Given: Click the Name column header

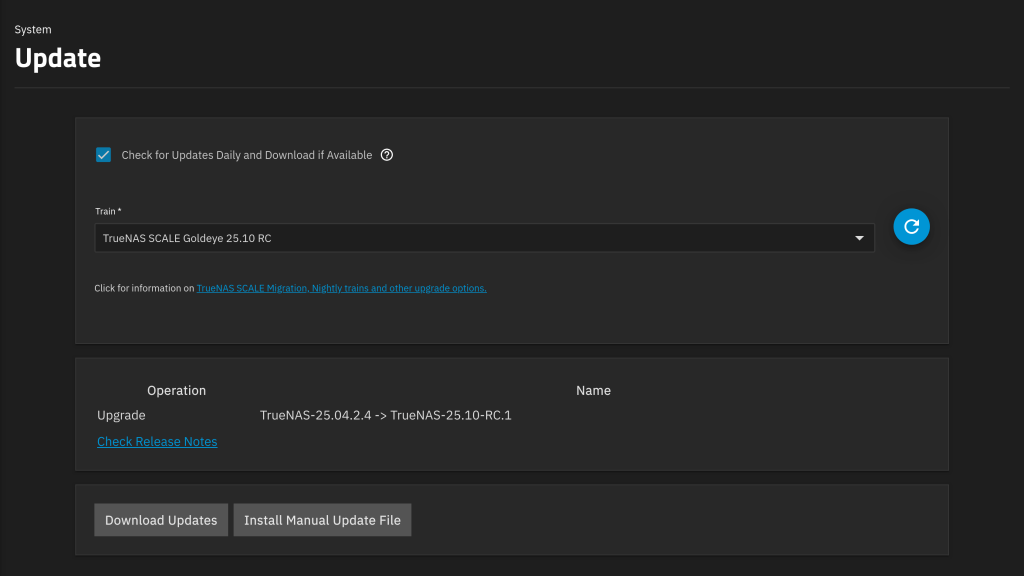Looking at the screenshot, I should [x=593, y=390].
